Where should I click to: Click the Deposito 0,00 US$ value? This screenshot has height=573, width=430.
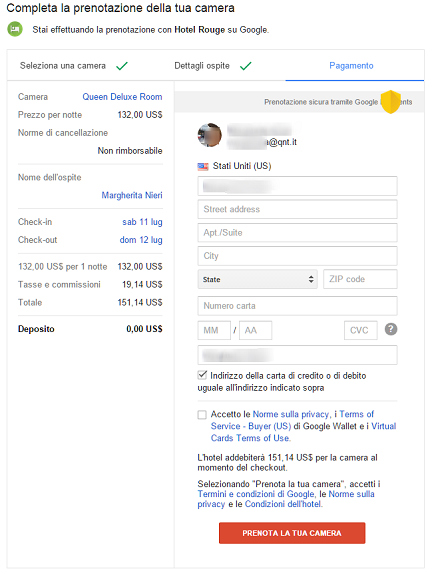click(x=144, y=329)
